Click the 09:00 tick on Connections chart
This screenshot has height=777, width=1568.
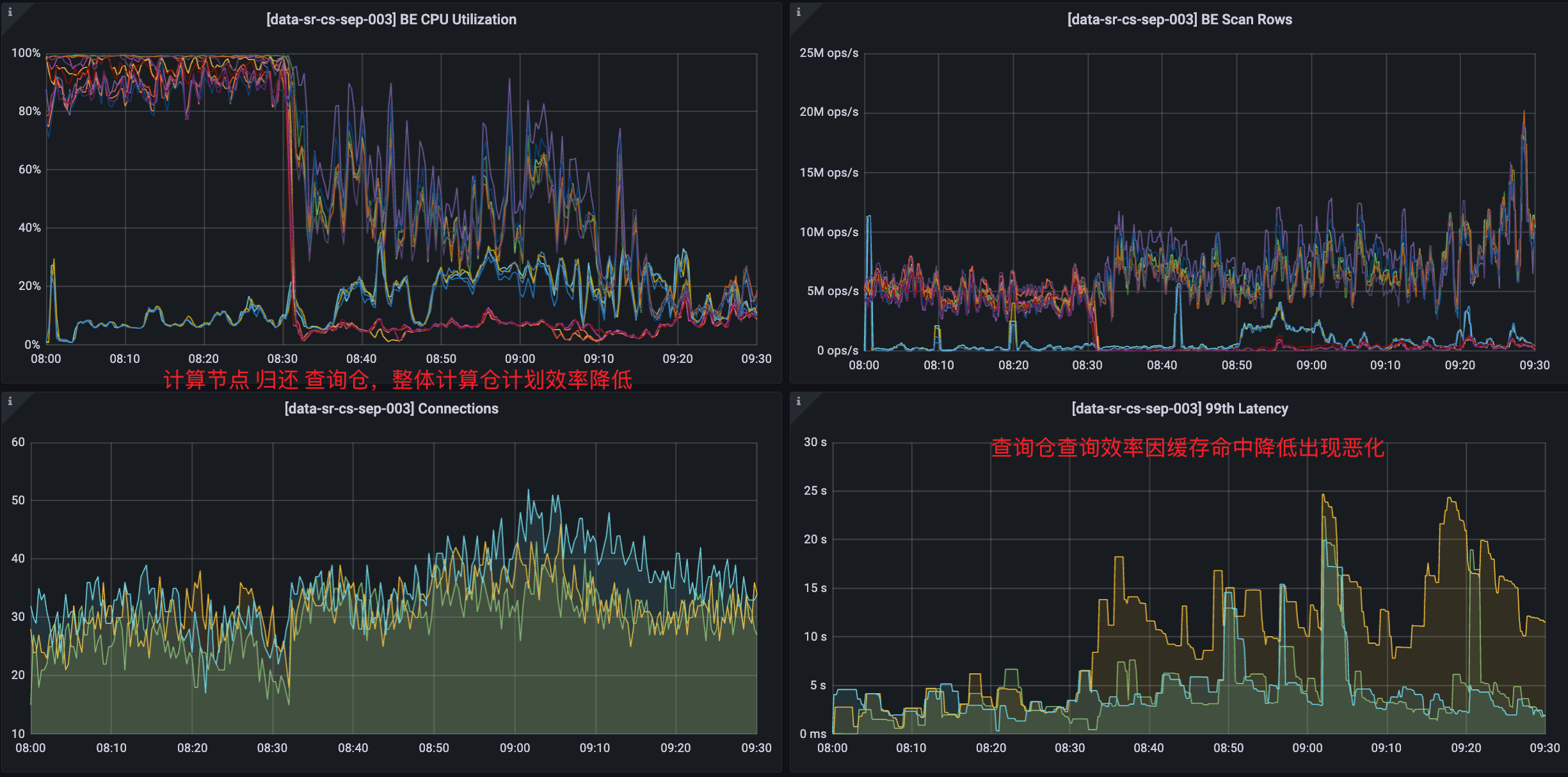point(515,748)
